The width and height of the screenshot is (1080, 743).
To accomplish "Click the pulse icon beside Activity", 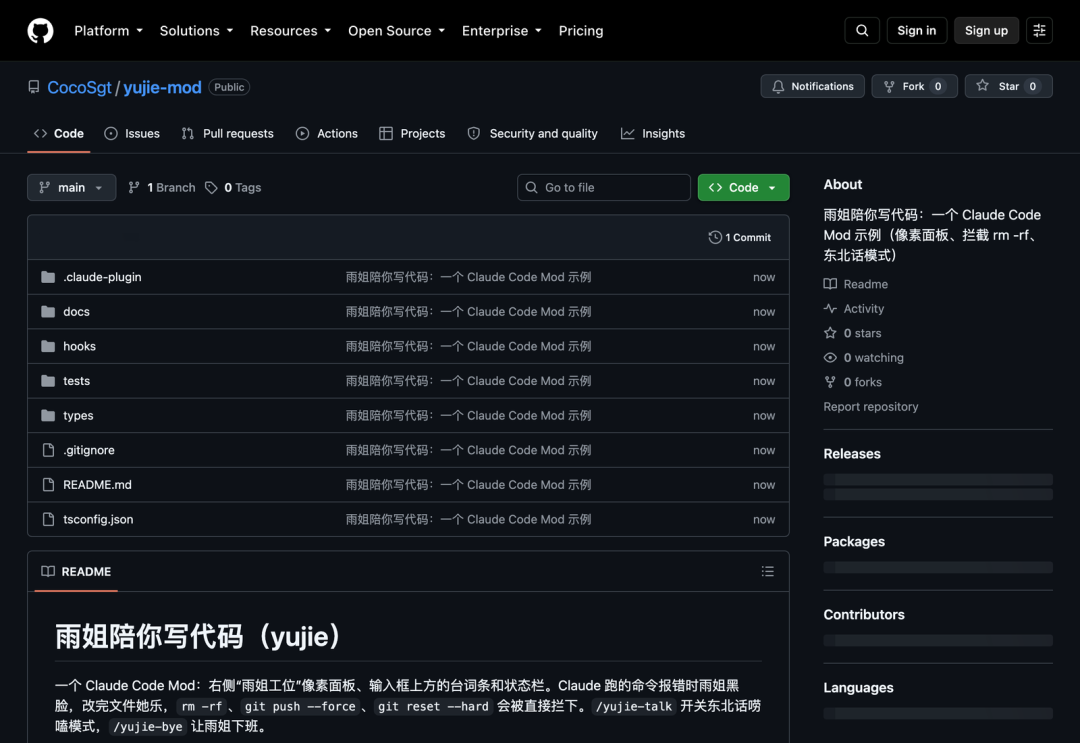I will point(830,308).
